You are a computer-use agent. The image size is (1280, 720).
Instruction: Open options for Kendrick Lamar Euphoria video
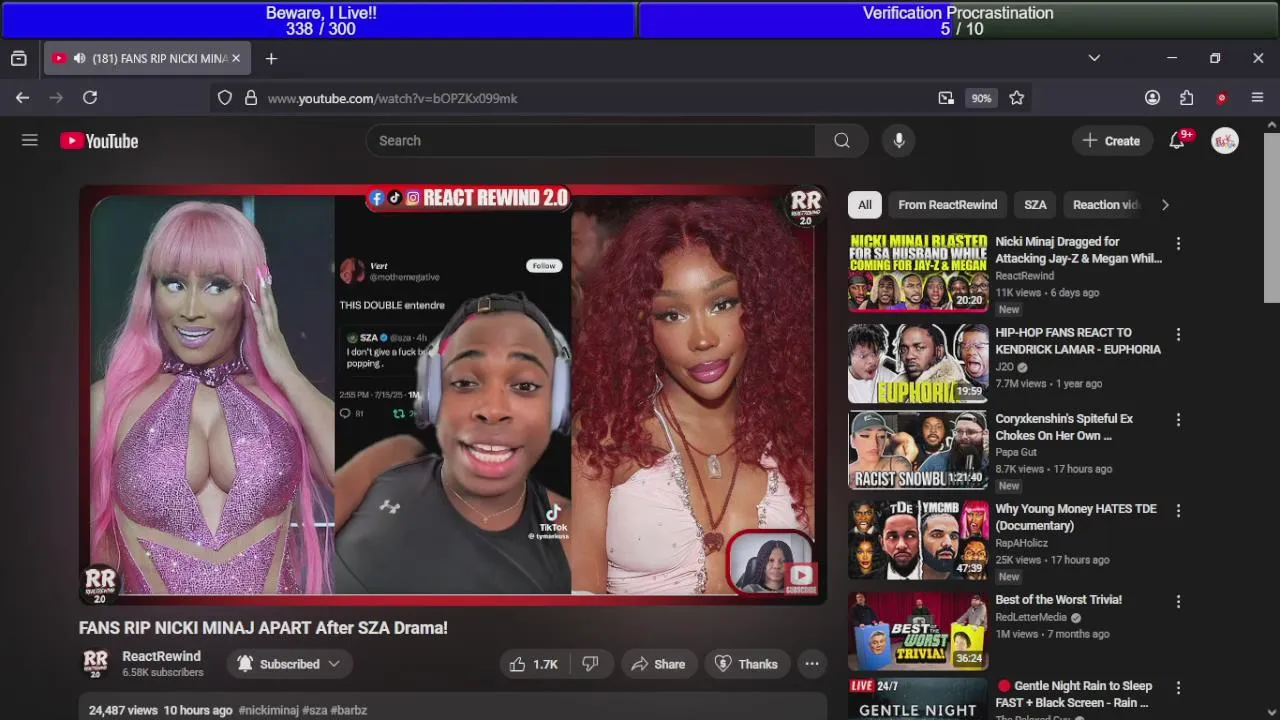click(x=1178, y=334)
